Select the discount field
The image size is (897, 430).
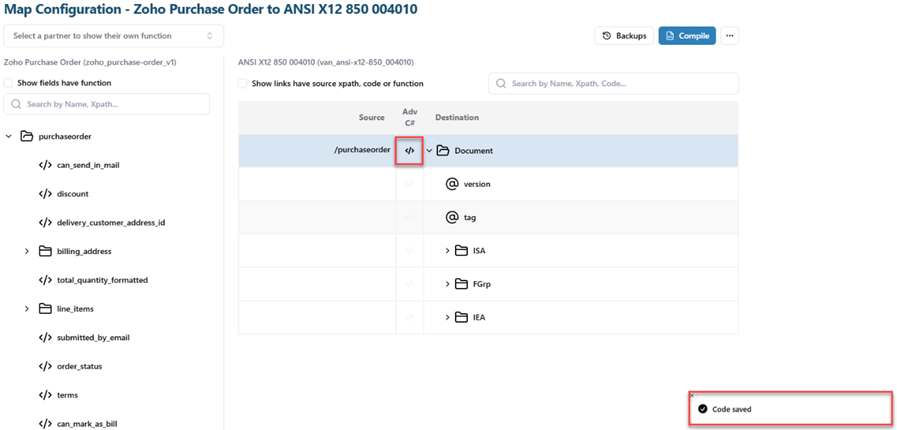[x=73, y=194]
